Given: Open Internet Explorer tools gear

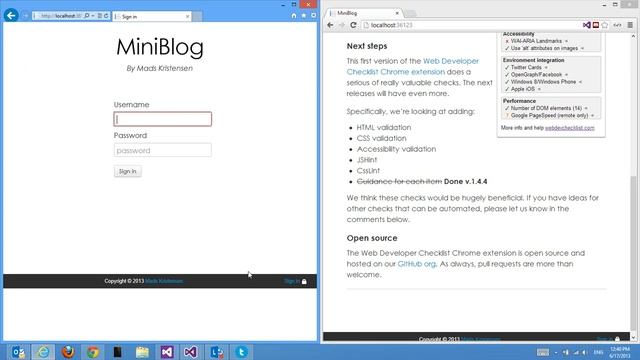Looking at the screenshot, I should tap(313, 16).
